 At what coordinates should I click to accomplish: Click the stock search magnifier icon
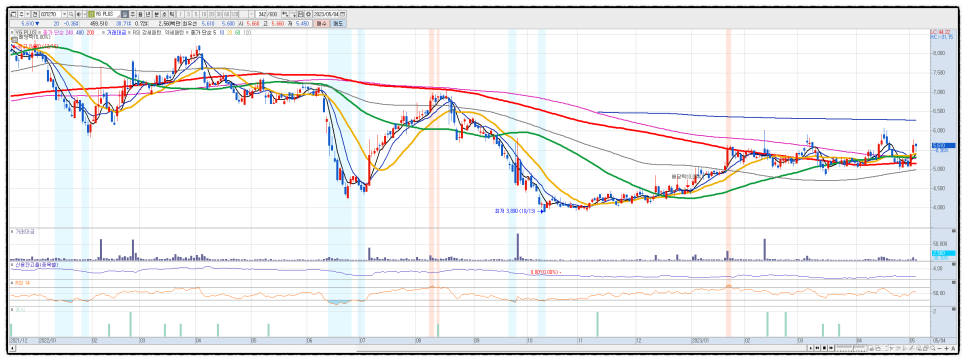[71, 14]
